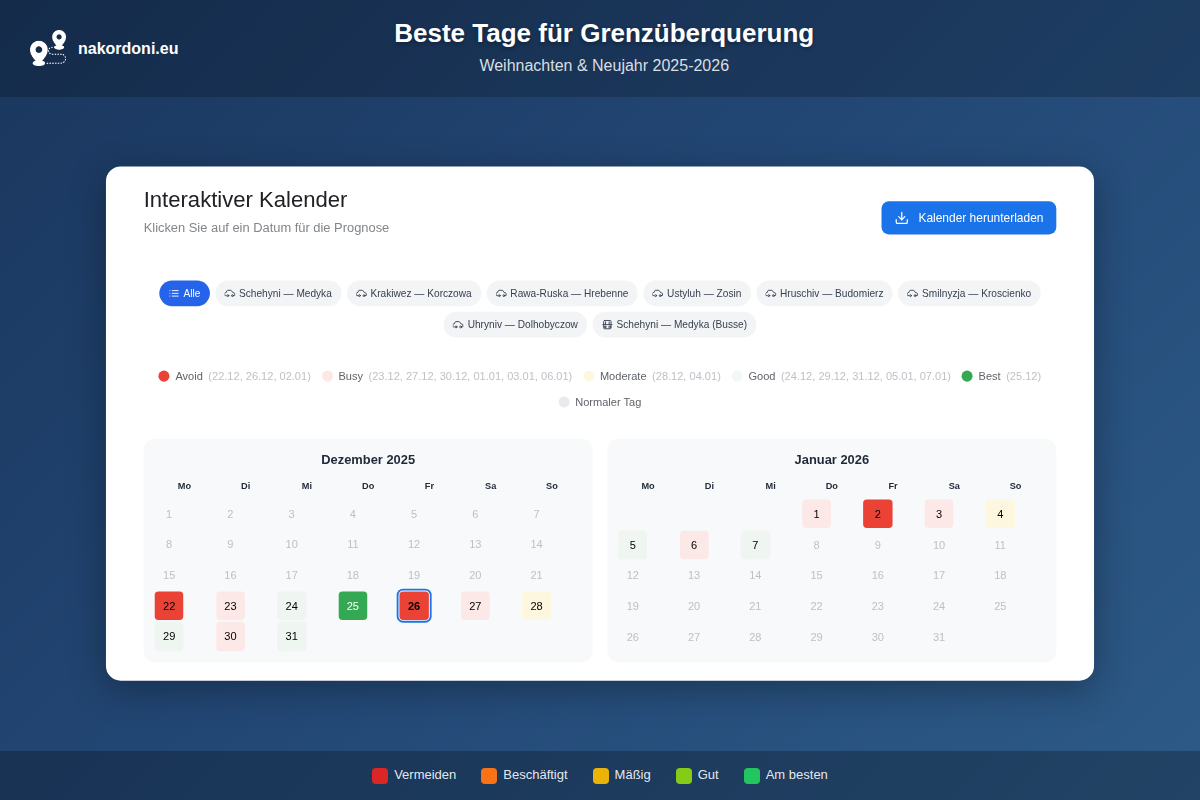Click the car icon on Krakiwez — Korczowa

(x=361, y=294)
